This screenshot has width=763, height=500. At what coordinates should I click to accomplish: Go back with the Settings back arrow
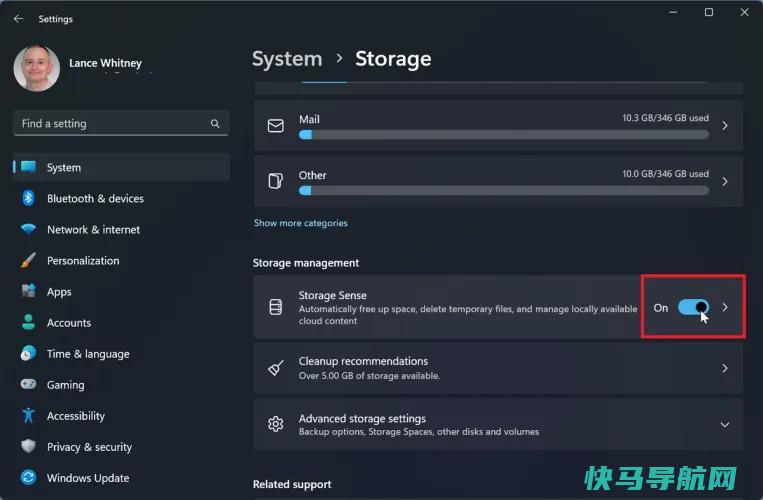point(18,18)
